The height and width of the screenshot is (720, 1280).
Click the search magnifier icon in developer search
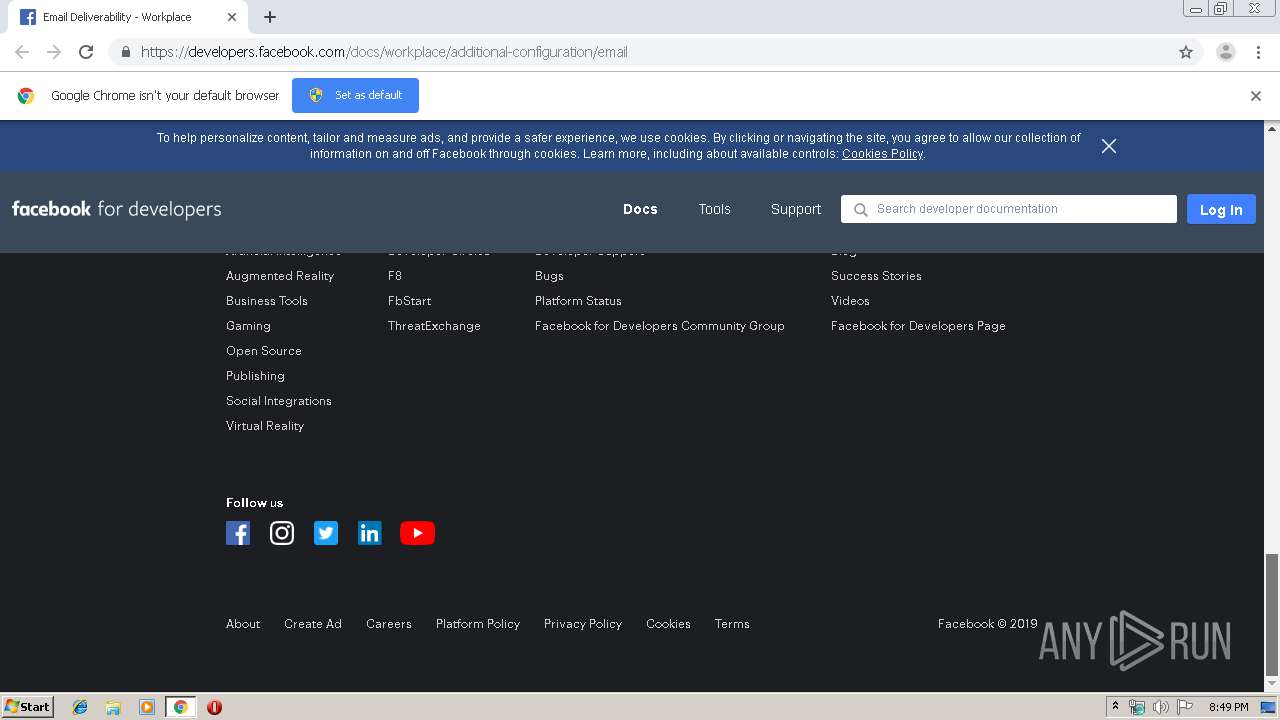[x=860, y=210]
